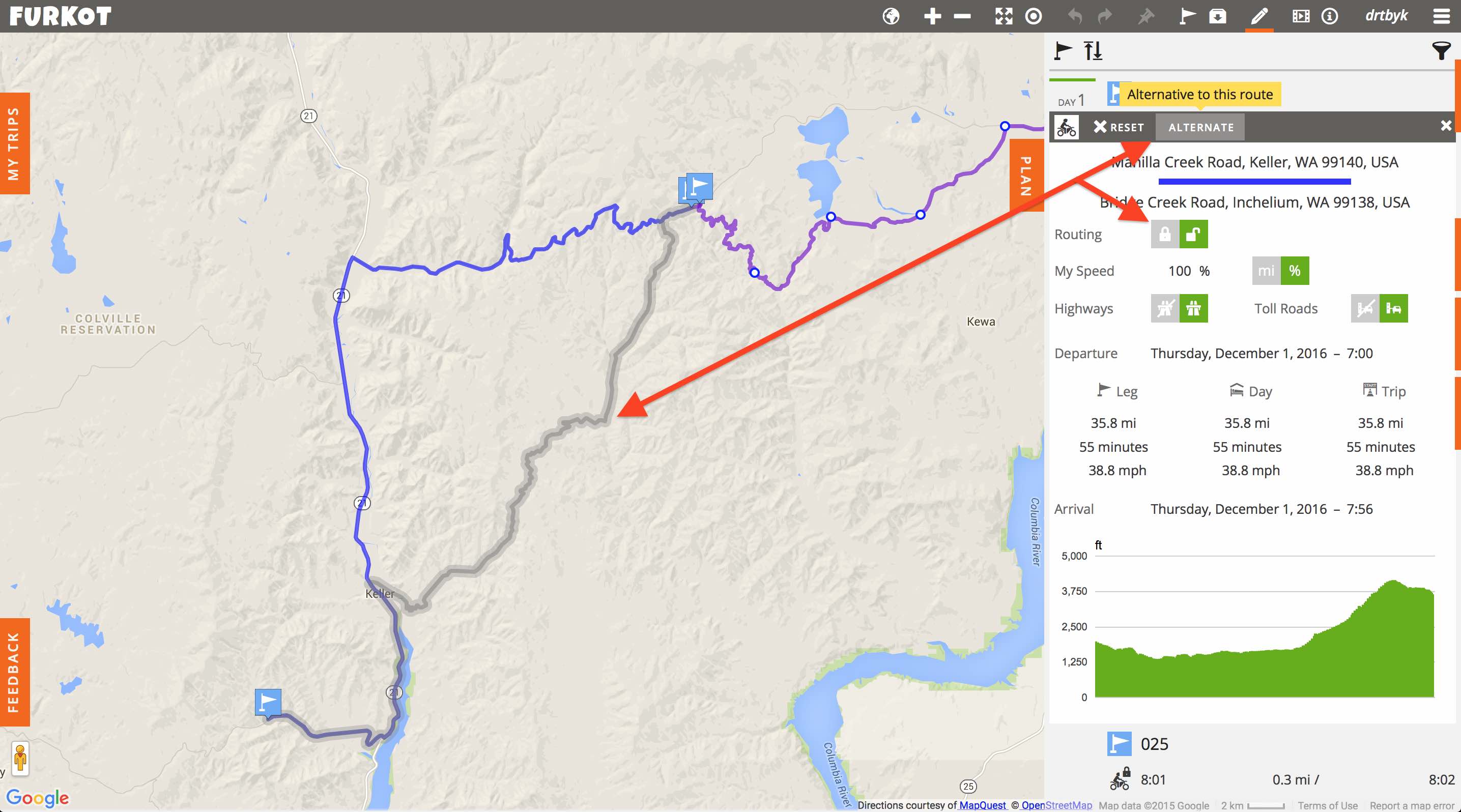Viewport: 1461px width, 812px height.
Task: Open the MY TRIPS side tab
Action: [14, 143]
